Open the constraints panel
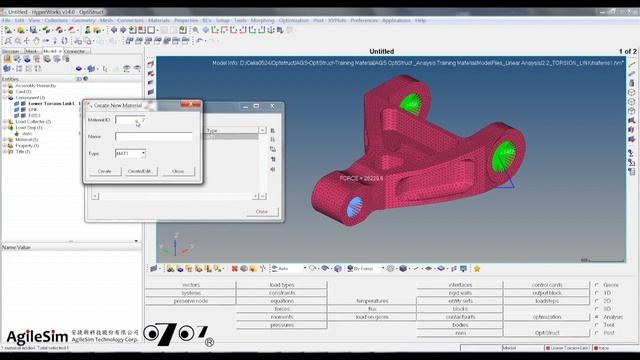Viewport: 640px width, 360px height. tap(282, 293)
